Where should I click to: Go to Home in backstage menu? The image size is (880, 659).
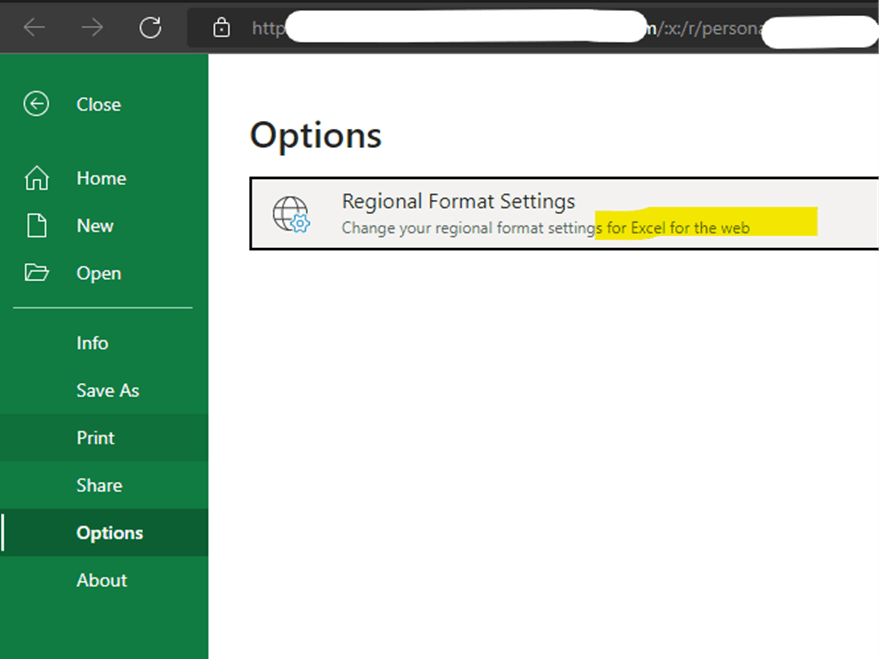tap(102, 178)
